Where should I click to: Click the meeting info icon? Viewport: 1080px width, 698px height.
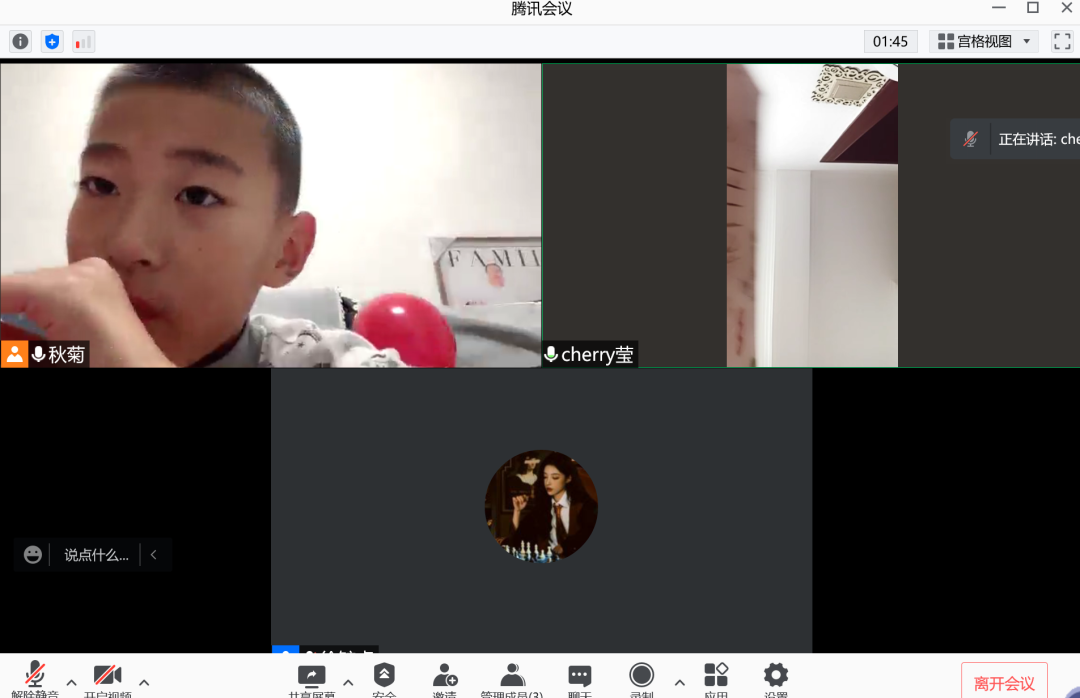pyautogui.click(x=20, y=42)
